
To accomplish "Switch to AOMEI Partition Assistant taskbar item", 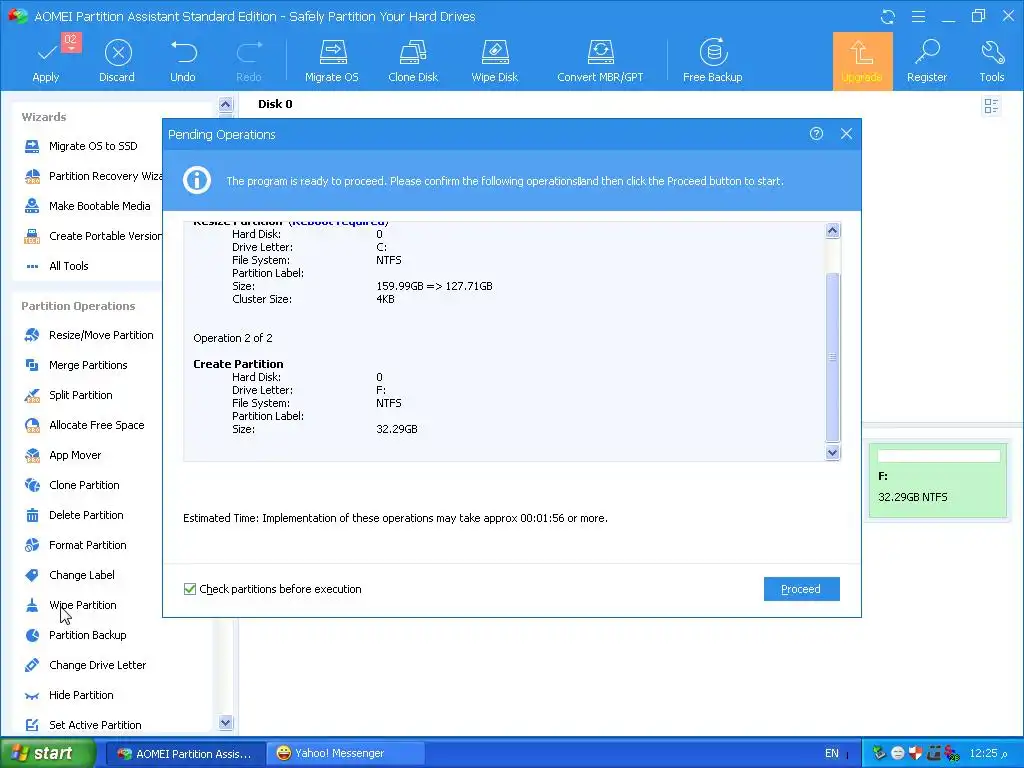I will (185, 754).
